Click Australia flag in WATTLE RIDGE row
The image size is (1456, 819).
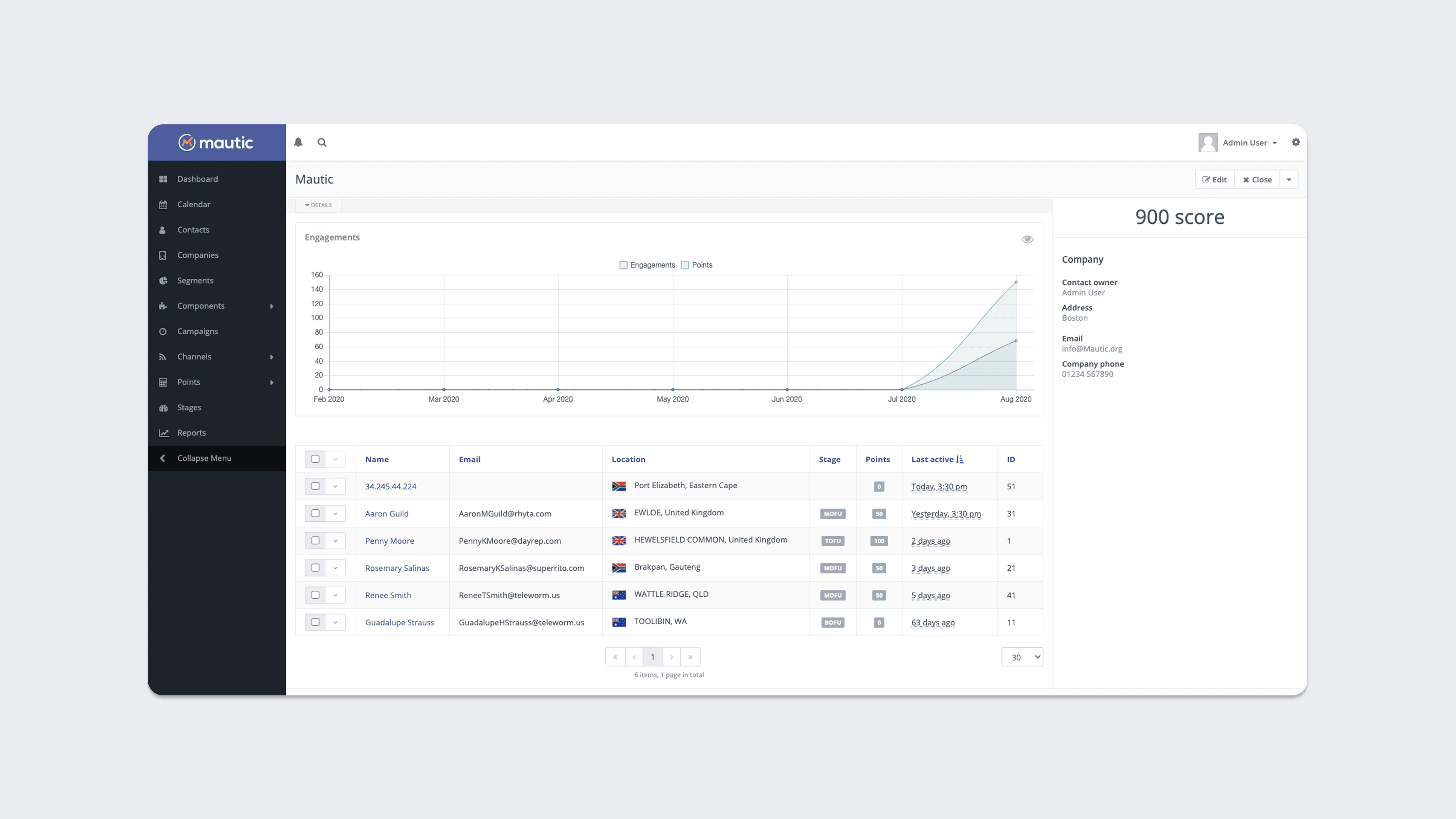click(x=619, y=595)
